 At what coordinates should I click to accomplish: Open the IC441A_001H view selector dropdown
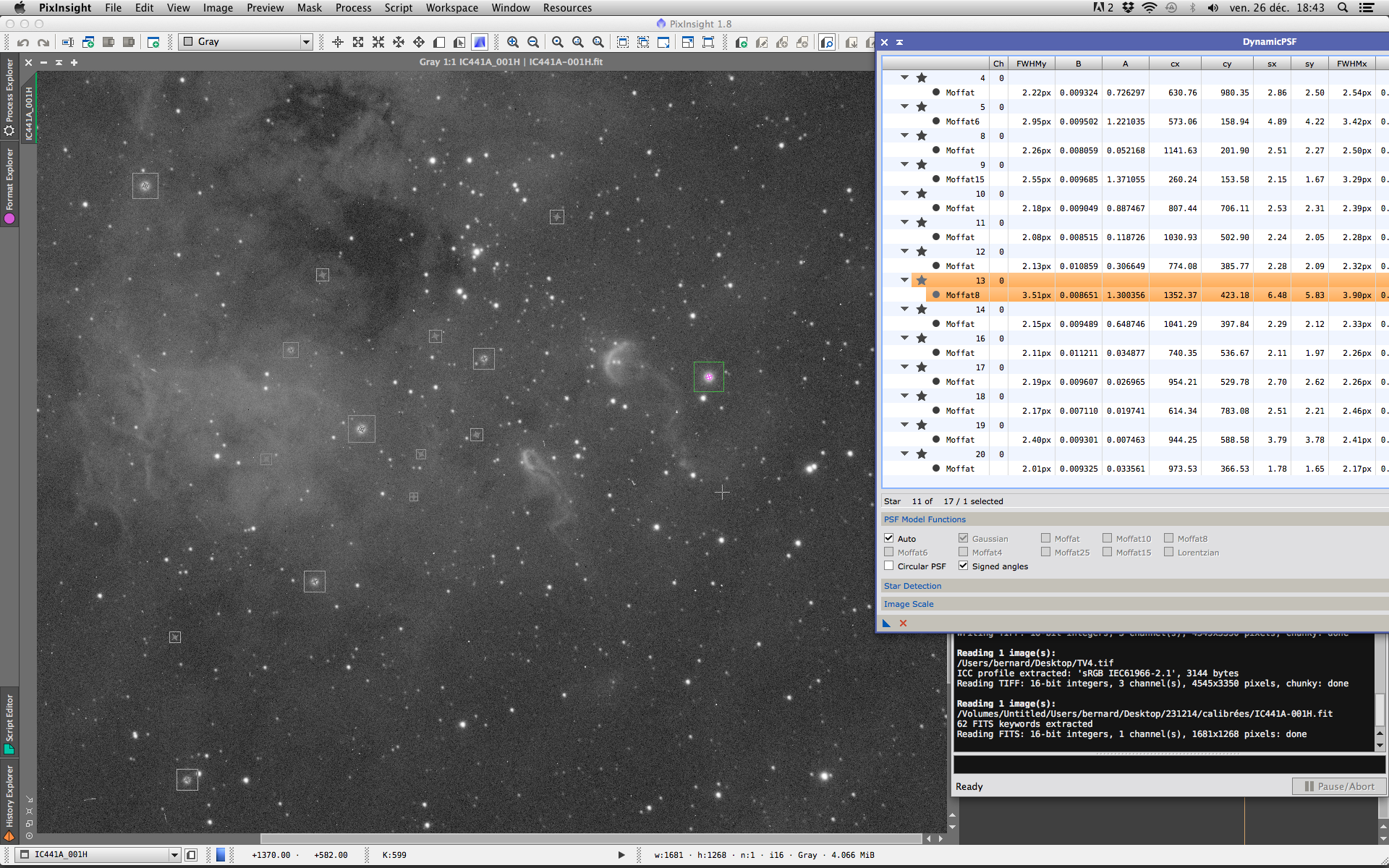coord(98,854)
